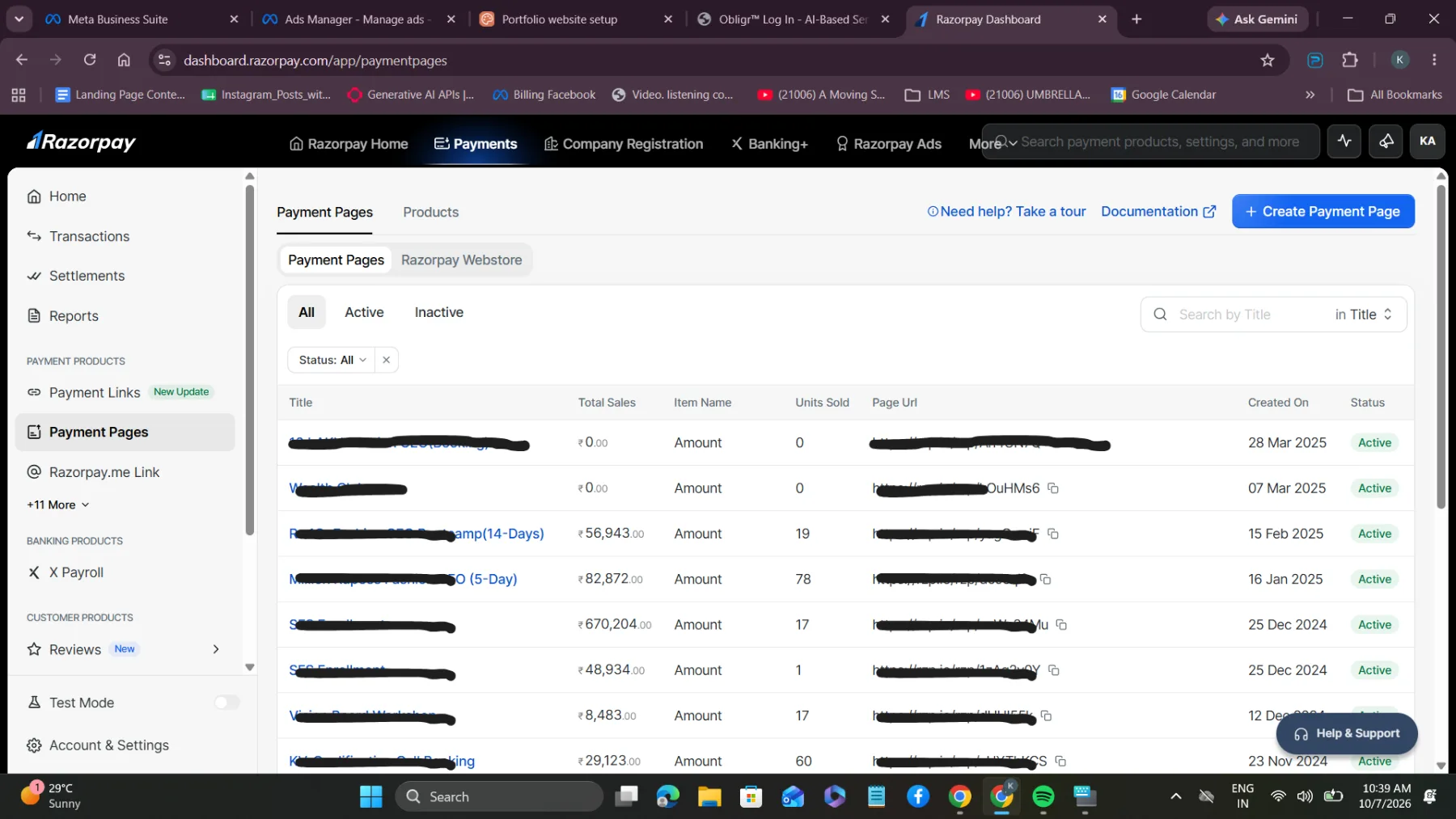Screen dimensions: 1456x819
Task: Open the More menu in top navigation
Action: [993, 144]
